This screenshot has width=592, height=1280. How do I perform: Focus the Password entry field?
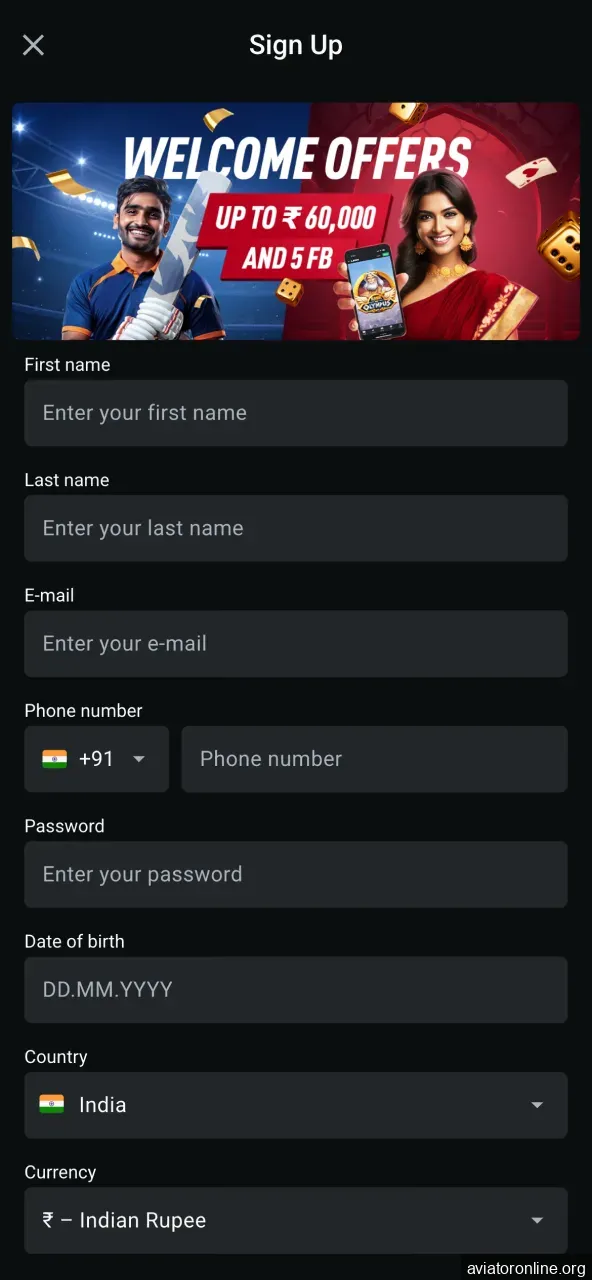296,874
